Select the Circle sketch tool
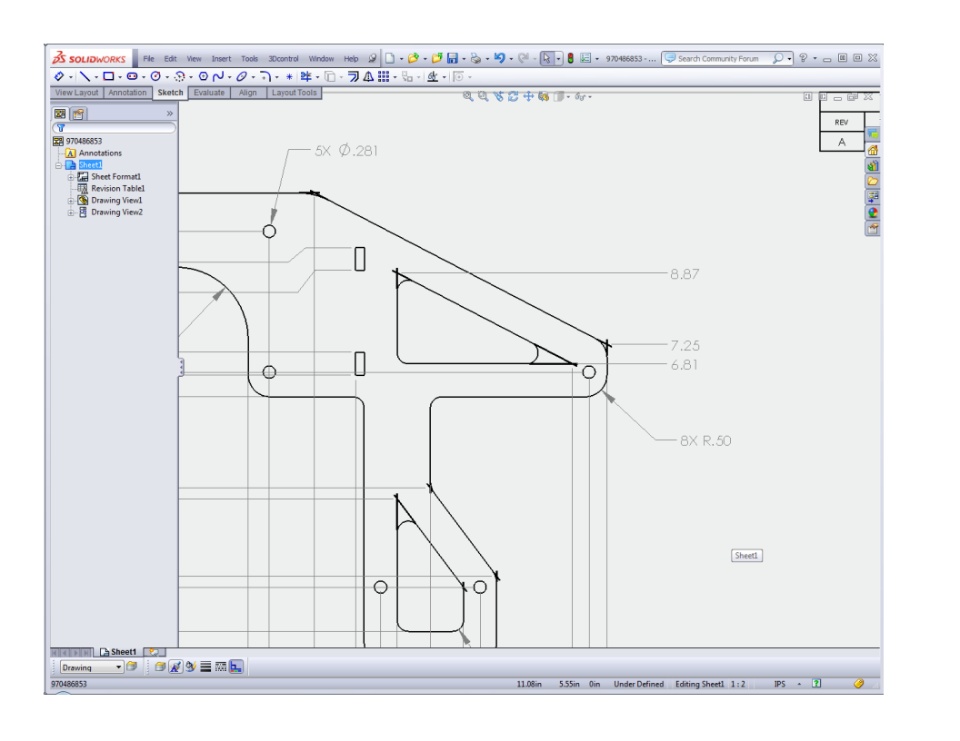 pos(156,77)
